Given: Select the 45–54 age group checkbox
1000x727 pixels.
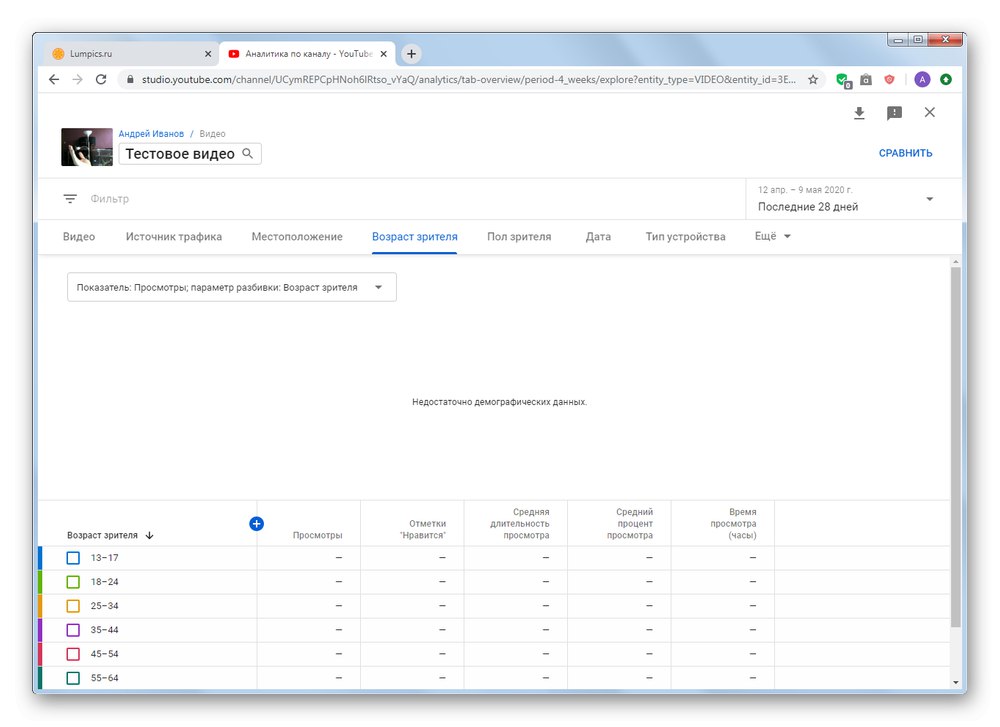Looking at the screenshot, I should coord(73,654).
